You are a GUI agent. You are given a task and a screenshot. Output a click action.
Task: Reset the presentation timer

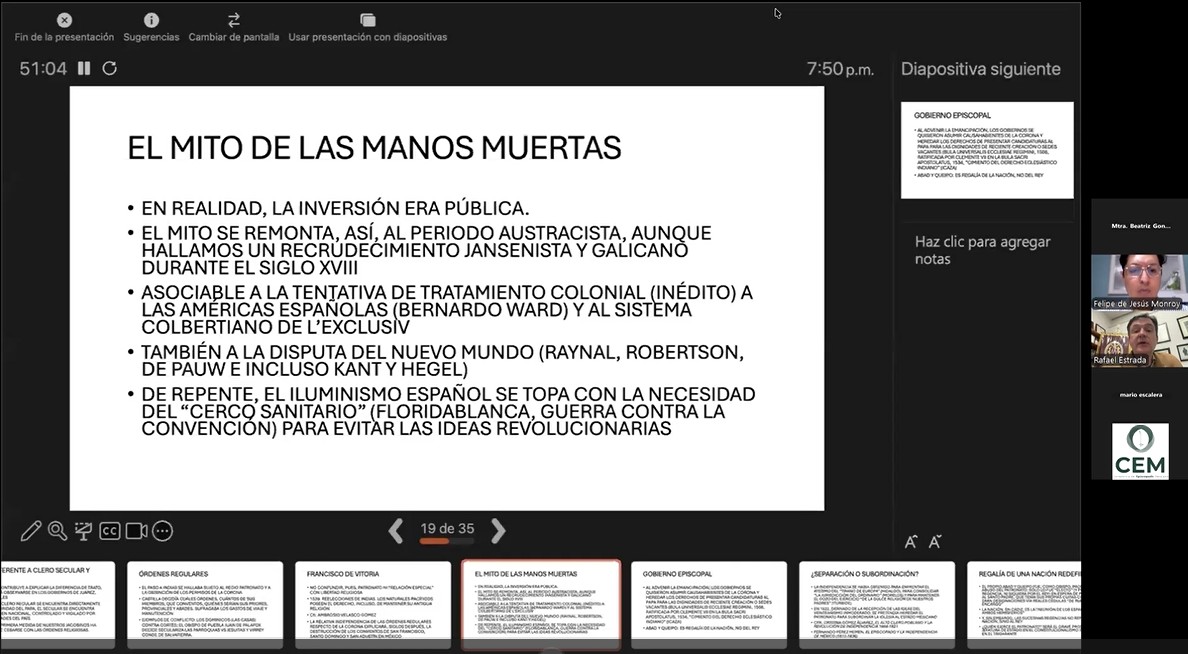[108, 70]
